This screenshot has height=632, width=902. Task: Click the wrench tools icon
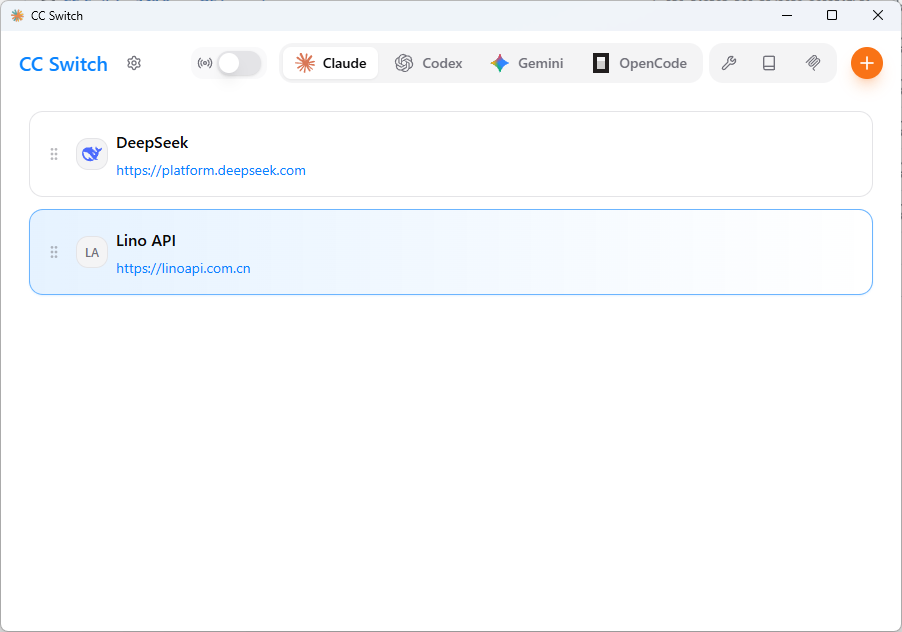[729, 63]
